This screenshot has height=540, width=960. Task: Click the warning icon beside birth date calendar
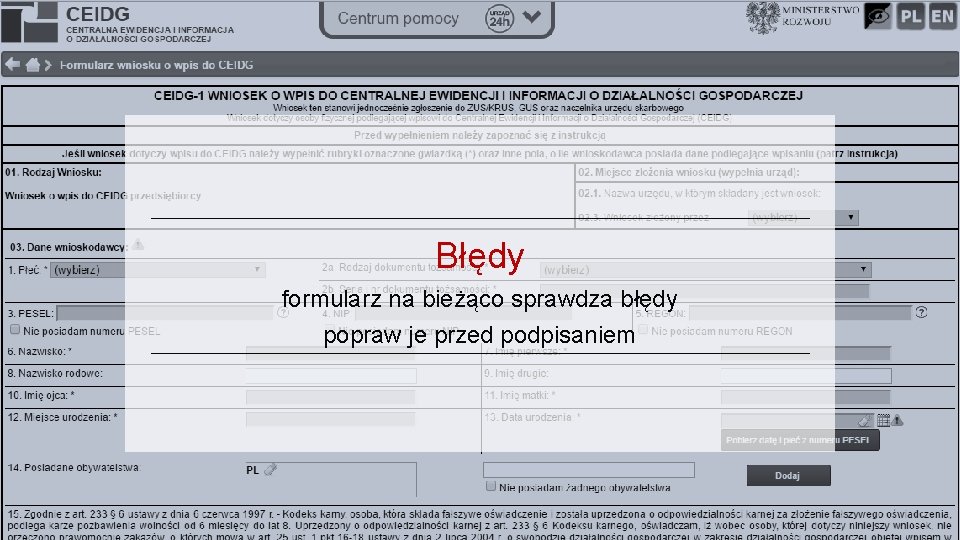[898, 420]
